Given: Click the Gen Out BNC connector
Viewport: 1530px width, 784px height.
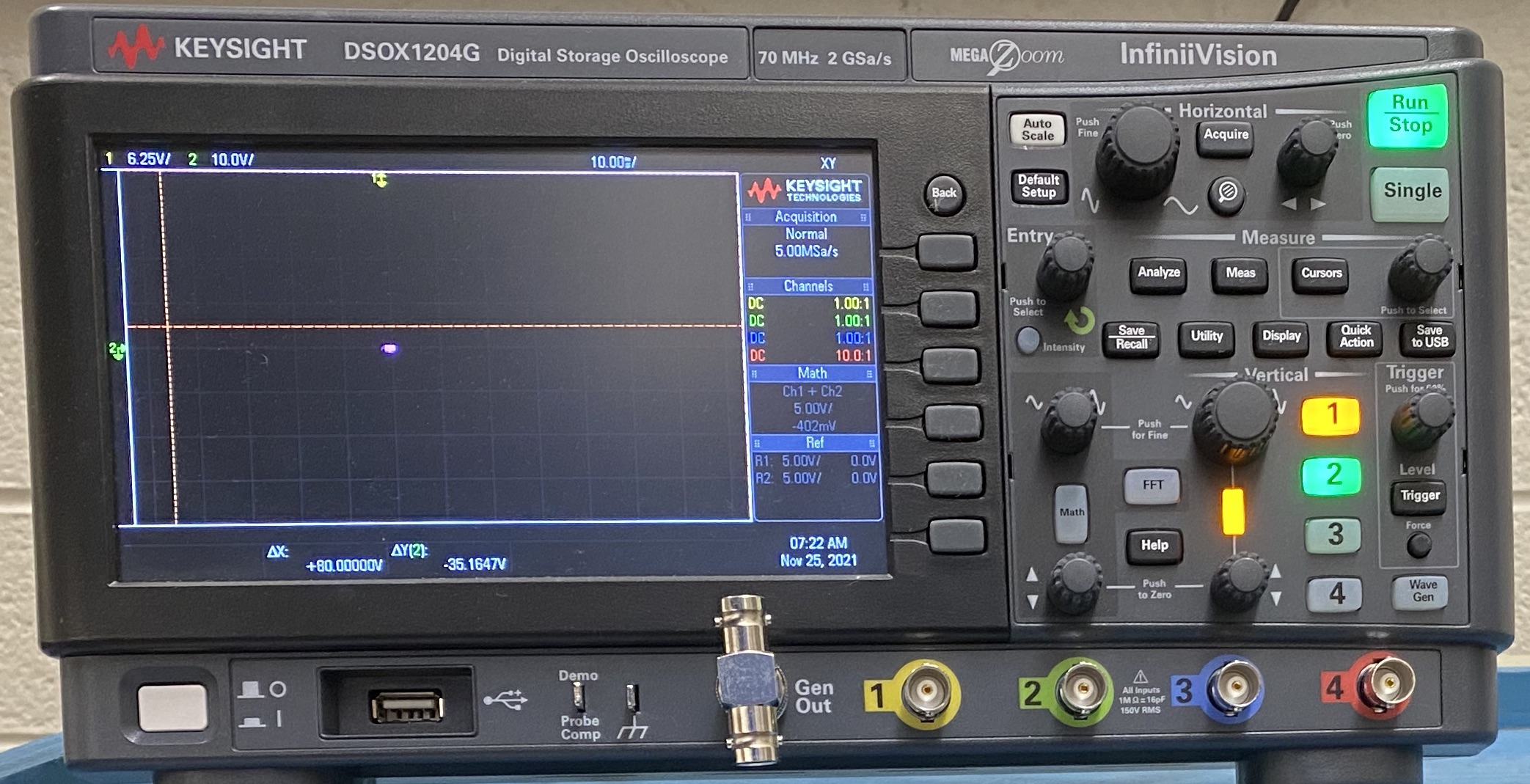Looking at the screenshot, I should tap(745, 681).
